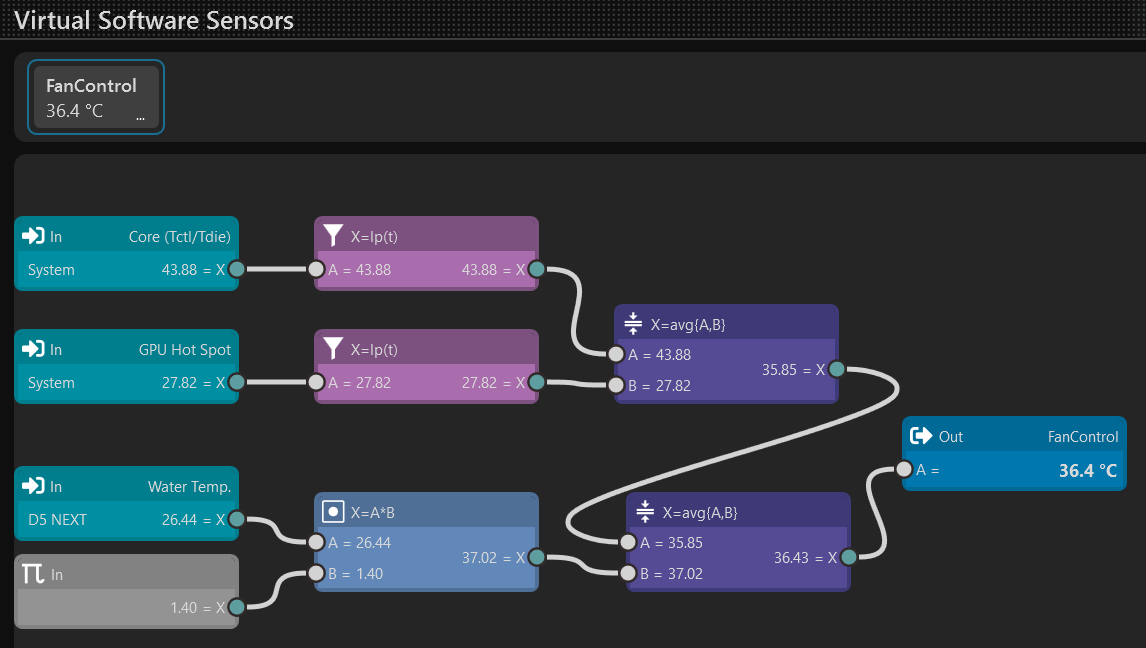Click the multiply X=A*B node icon
This screenshot has height=648, width=1146.
click(333, 512)
